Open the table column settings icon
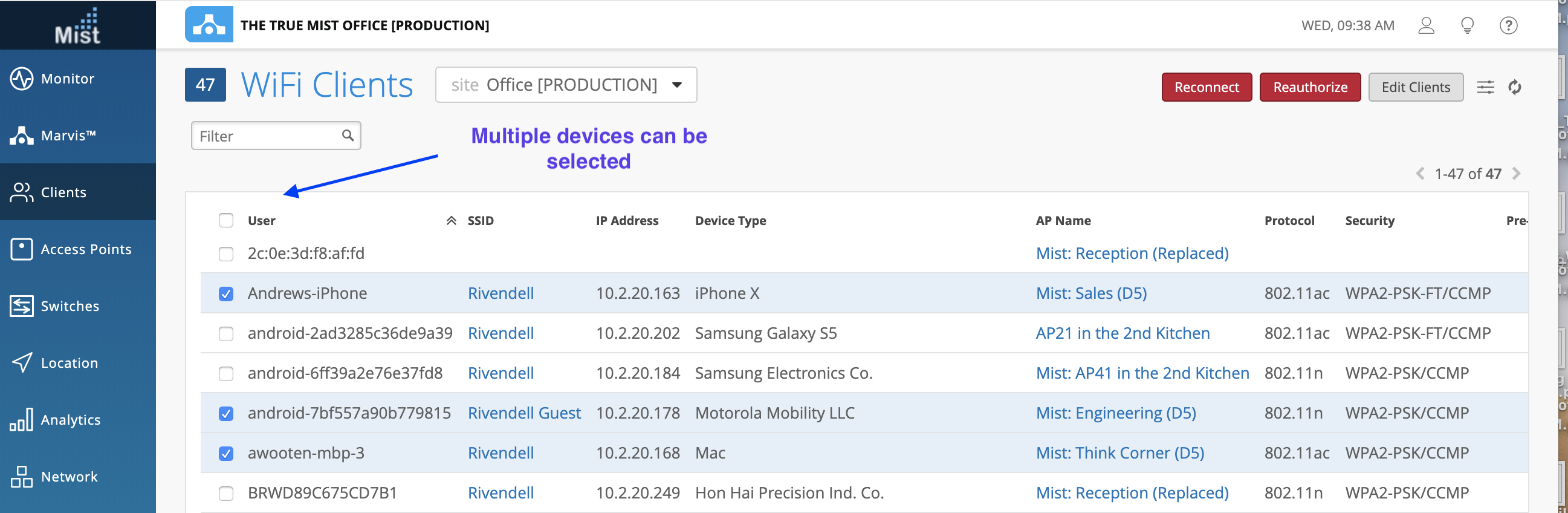 [x=1485, y=87]
